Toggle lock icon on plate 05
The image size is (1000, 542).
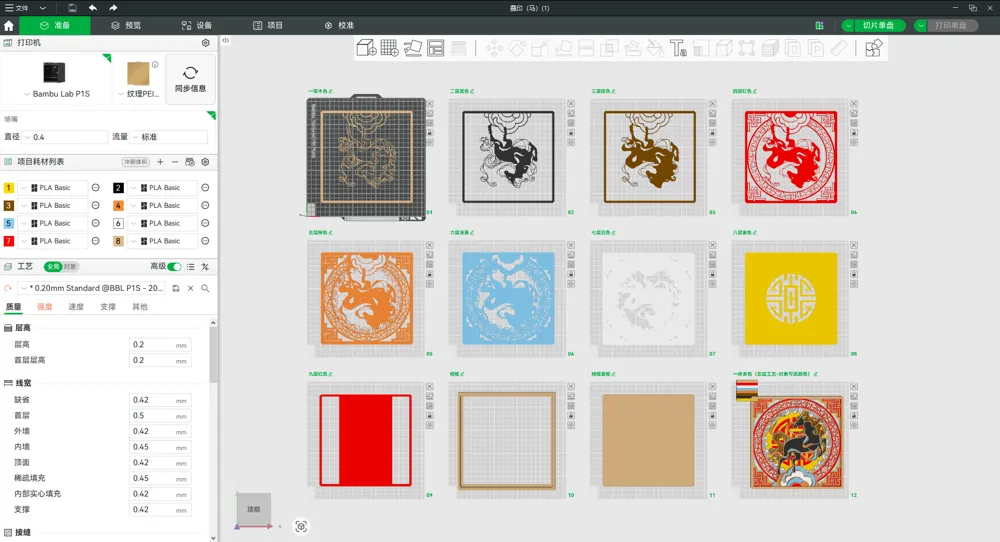(430, 274)
